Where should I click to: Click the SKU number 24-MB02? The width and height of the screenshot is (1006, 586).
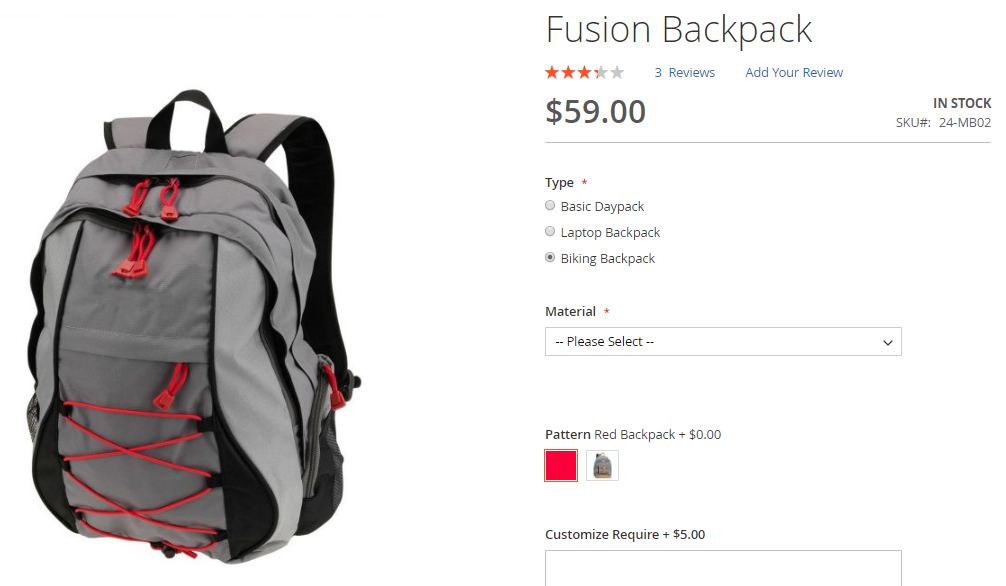[x=965, y=123]
